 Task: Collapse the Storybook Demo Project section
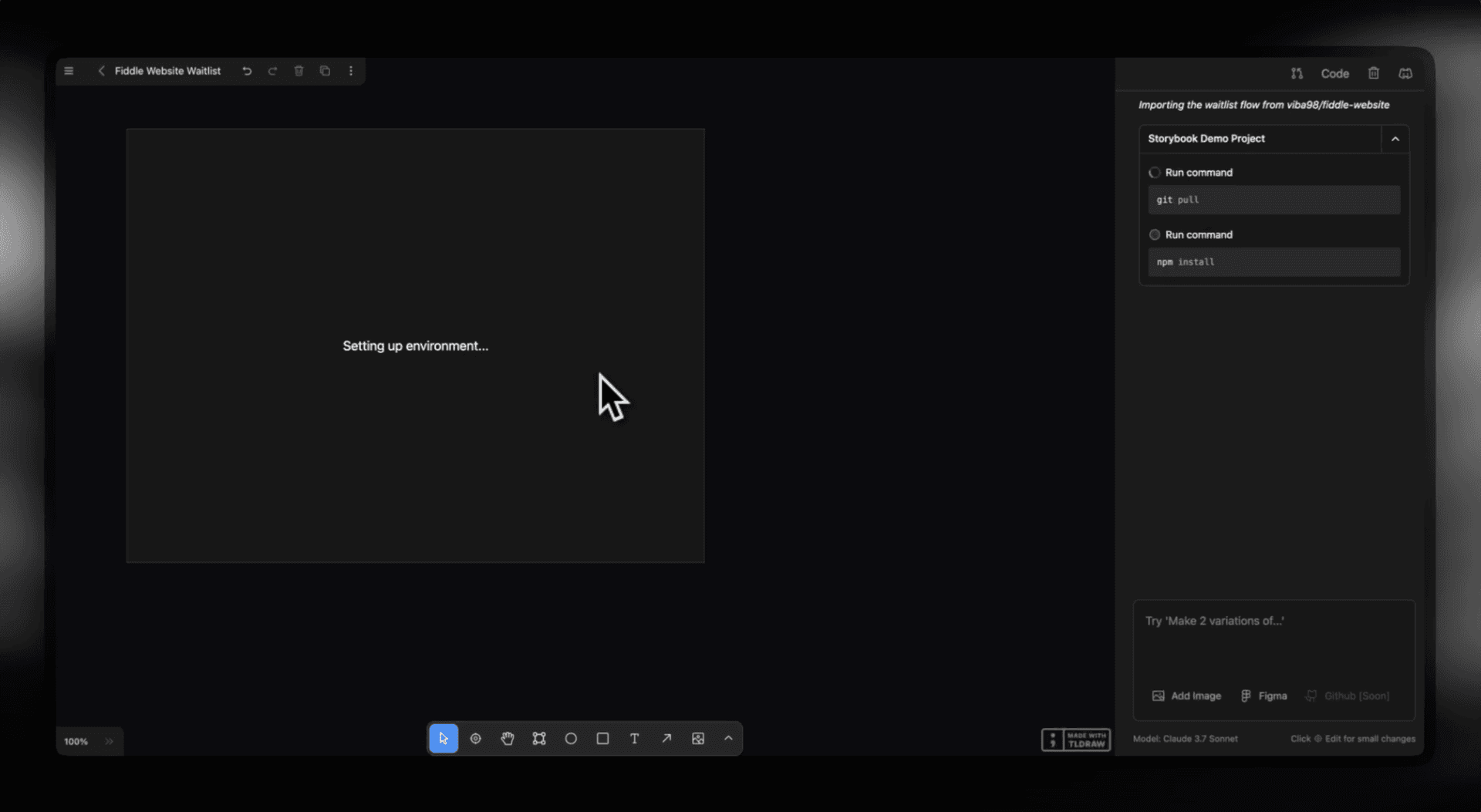coord(1395,139)
